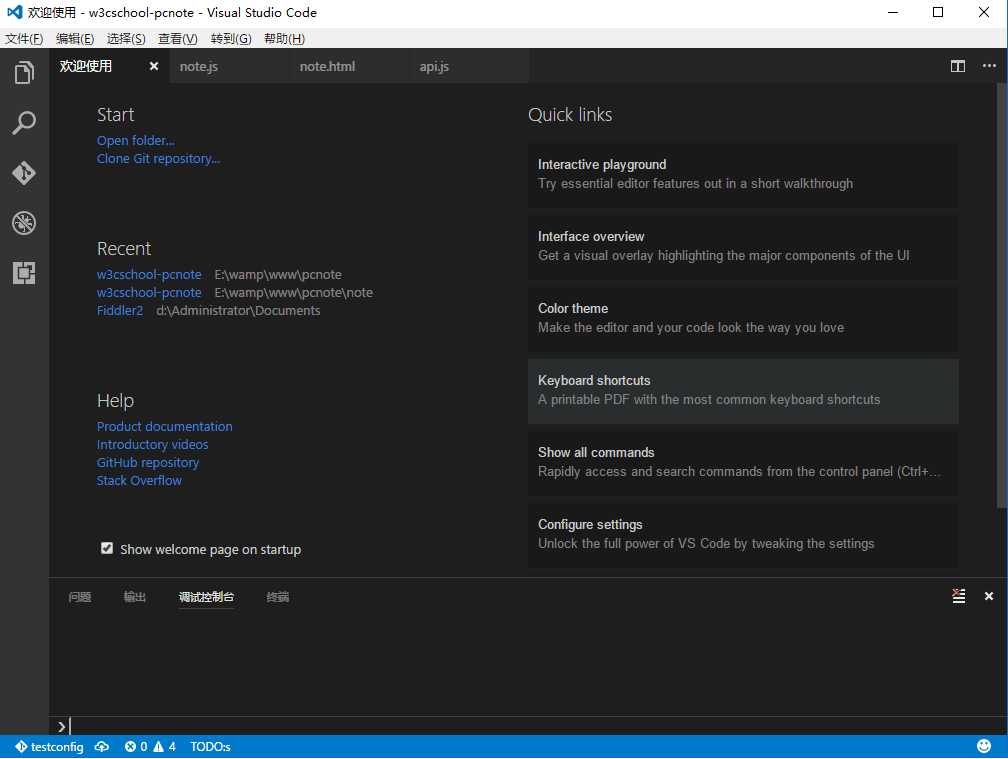Click the welcome page vertical scrollbar
This screenshot has height=759, width=1008.
pos(1002,300)
